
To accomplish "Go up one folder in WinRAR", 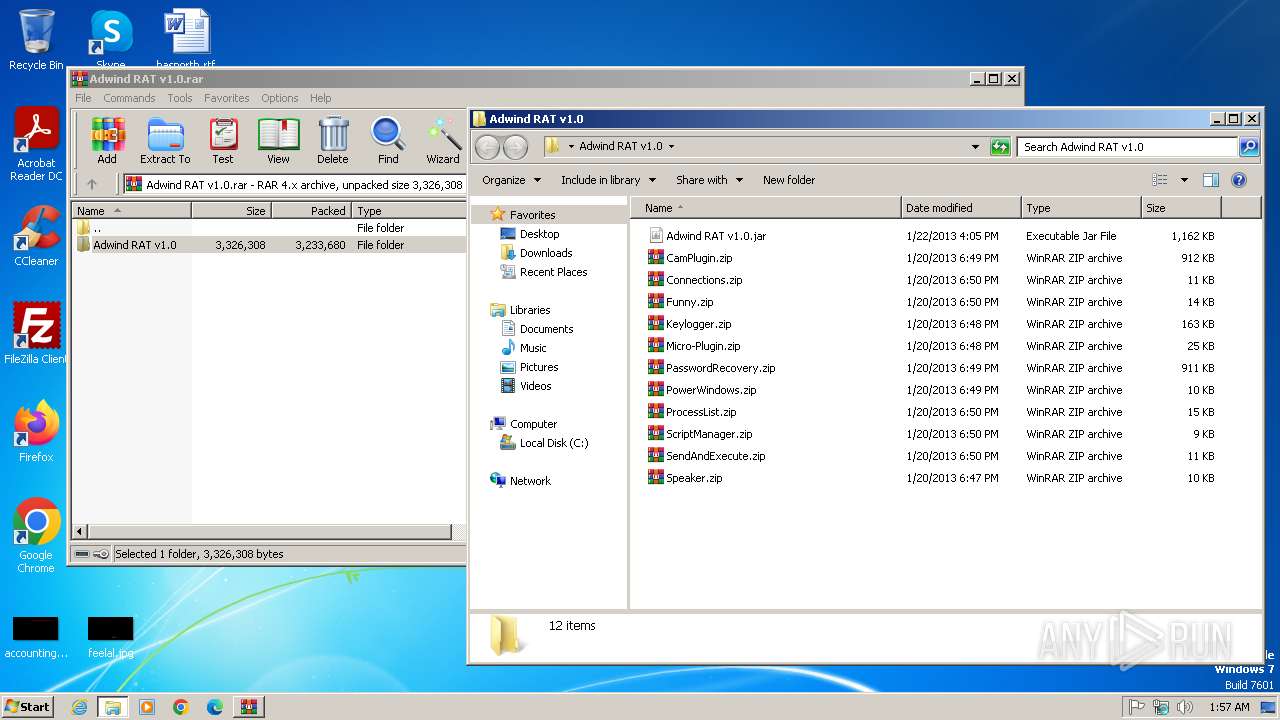I will (x=92, y=184).
